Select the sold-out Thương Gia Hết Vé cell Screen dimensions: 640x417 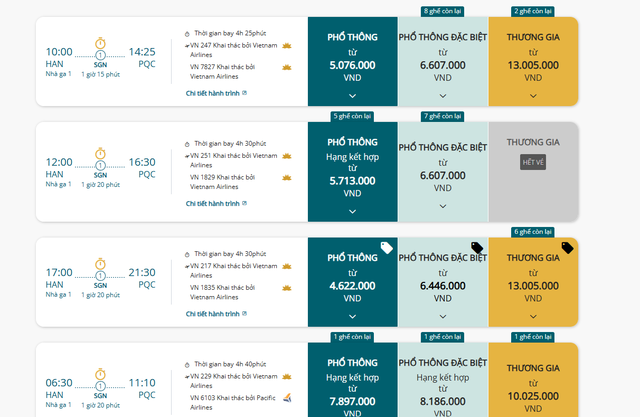point(533,162)
